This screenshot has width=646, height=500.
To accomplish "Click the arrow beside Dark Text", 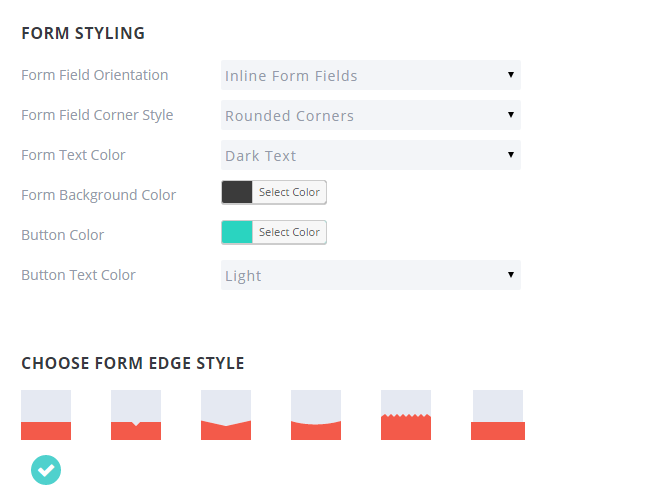I will point(511,154).
